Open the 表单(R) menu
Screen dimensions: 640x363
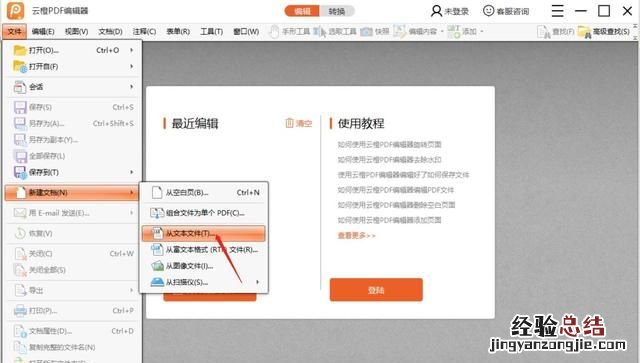pos(178,31)
